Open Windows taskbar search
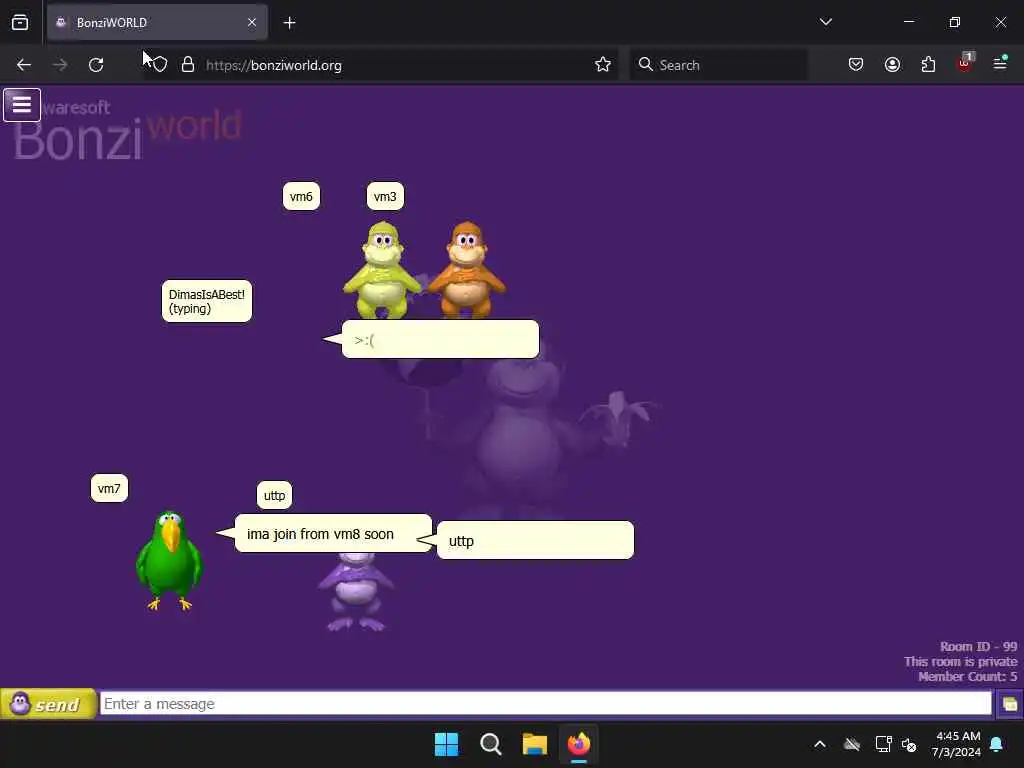Image resolution: width=1024 pixels, height=768 pixels. click(x=490, y=744)
